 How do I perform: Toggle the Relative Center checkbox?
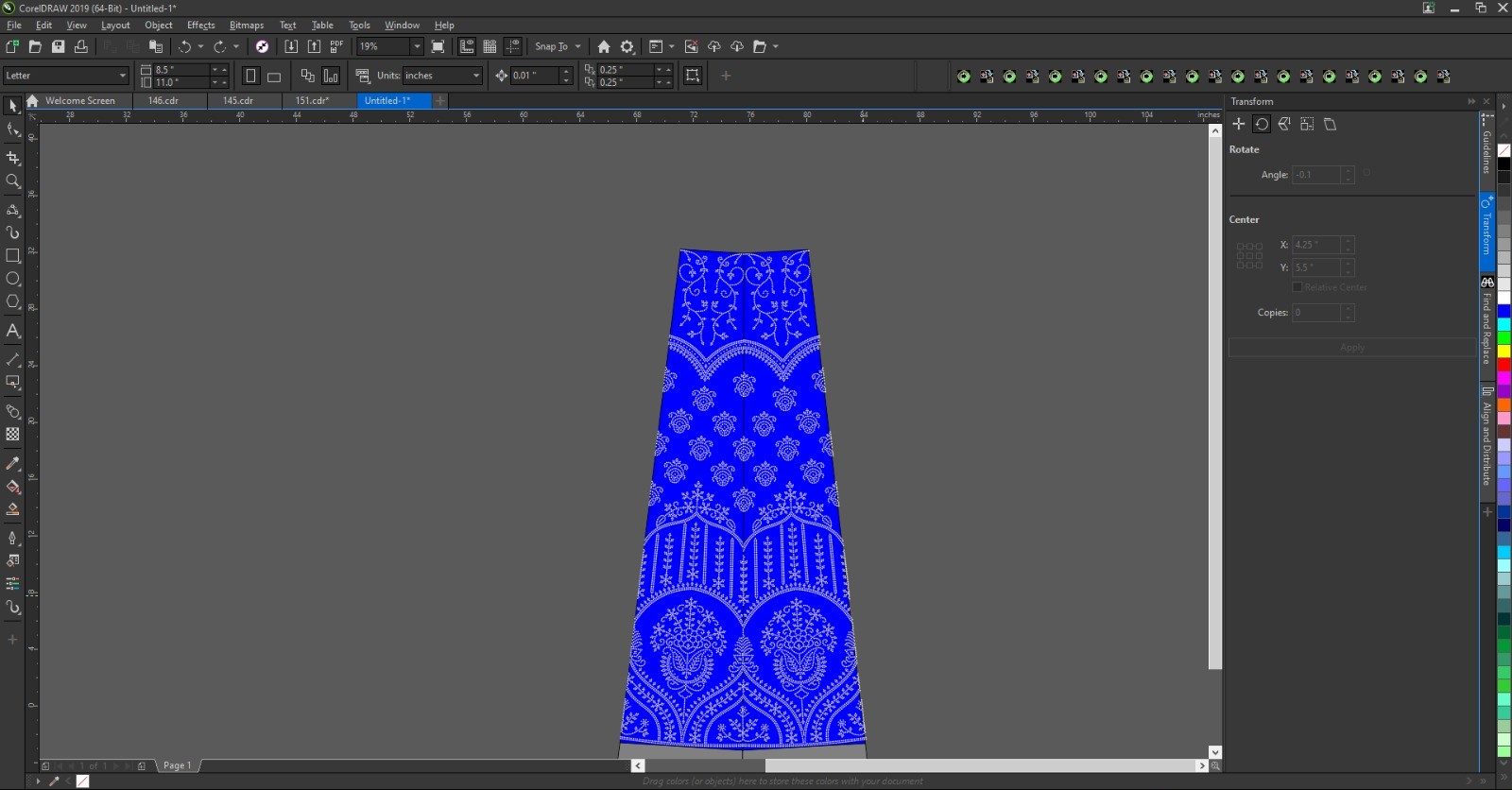pos(1297,287)
